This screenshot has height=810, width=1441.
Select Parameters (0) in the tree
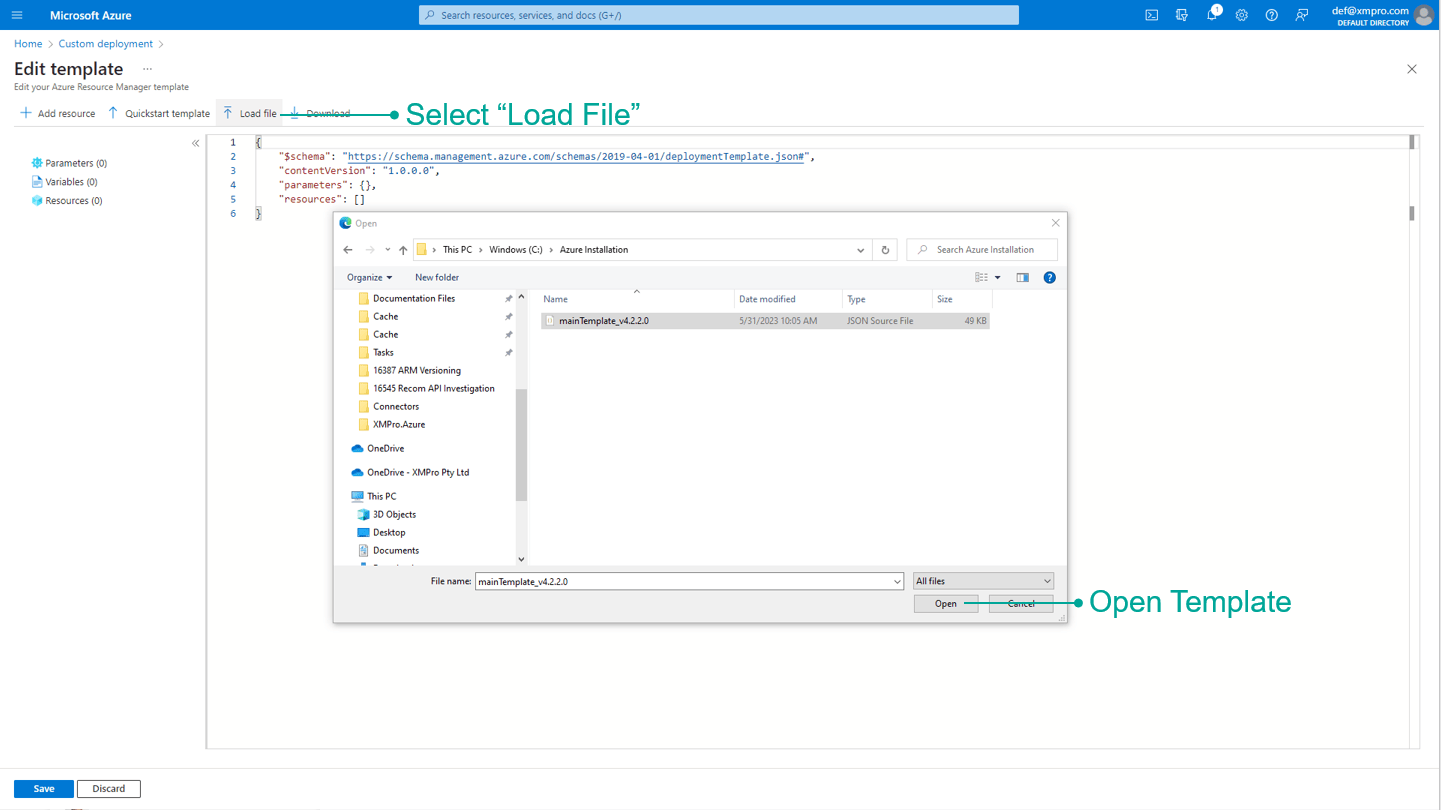pyautogui.click(x=69, y=163)
